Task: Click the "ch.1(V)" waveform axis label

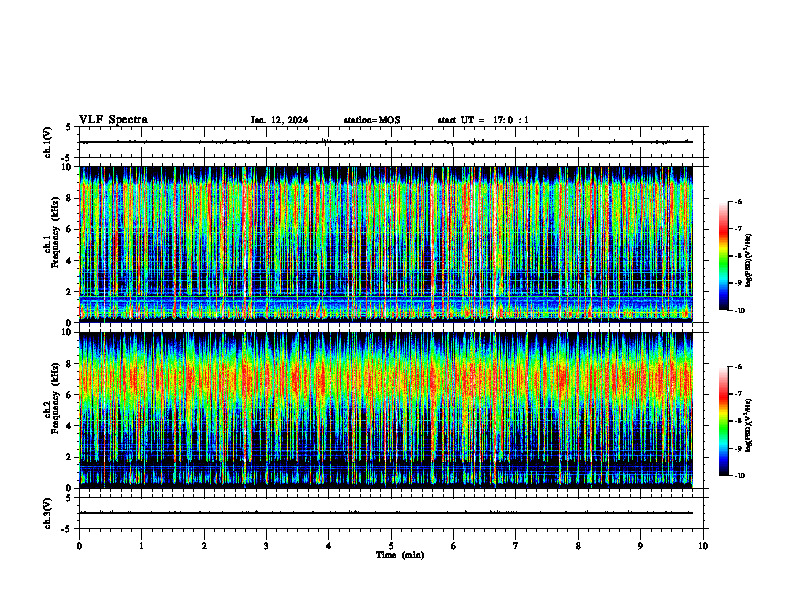Action: click(47, 142)
